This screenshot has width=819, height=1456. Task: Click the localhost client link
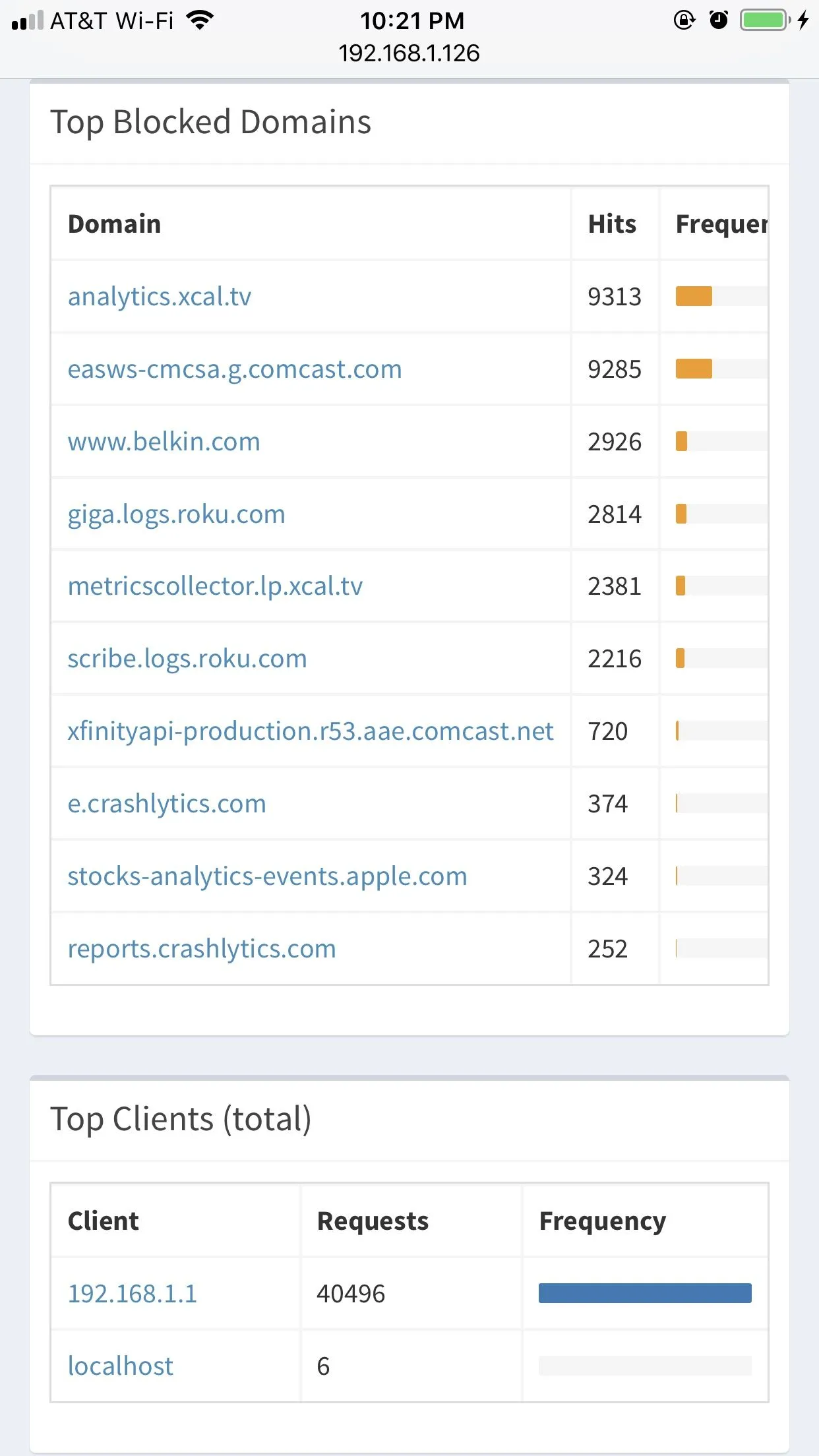[x=120, y=1366]
